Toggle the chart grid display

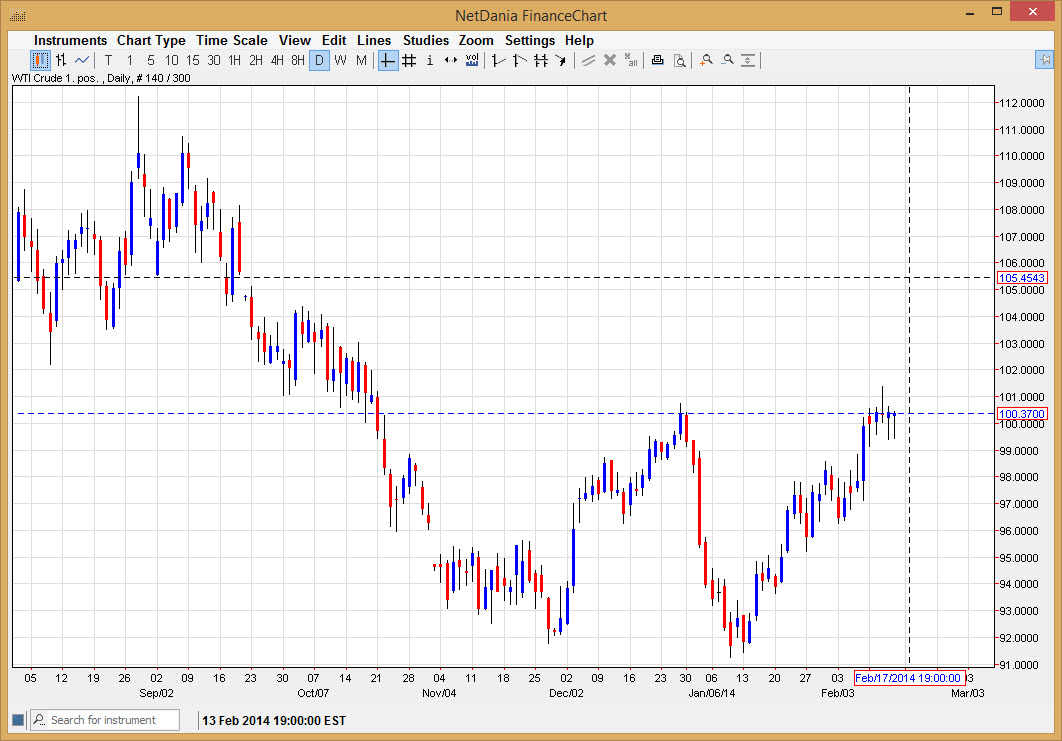(409, 60)
